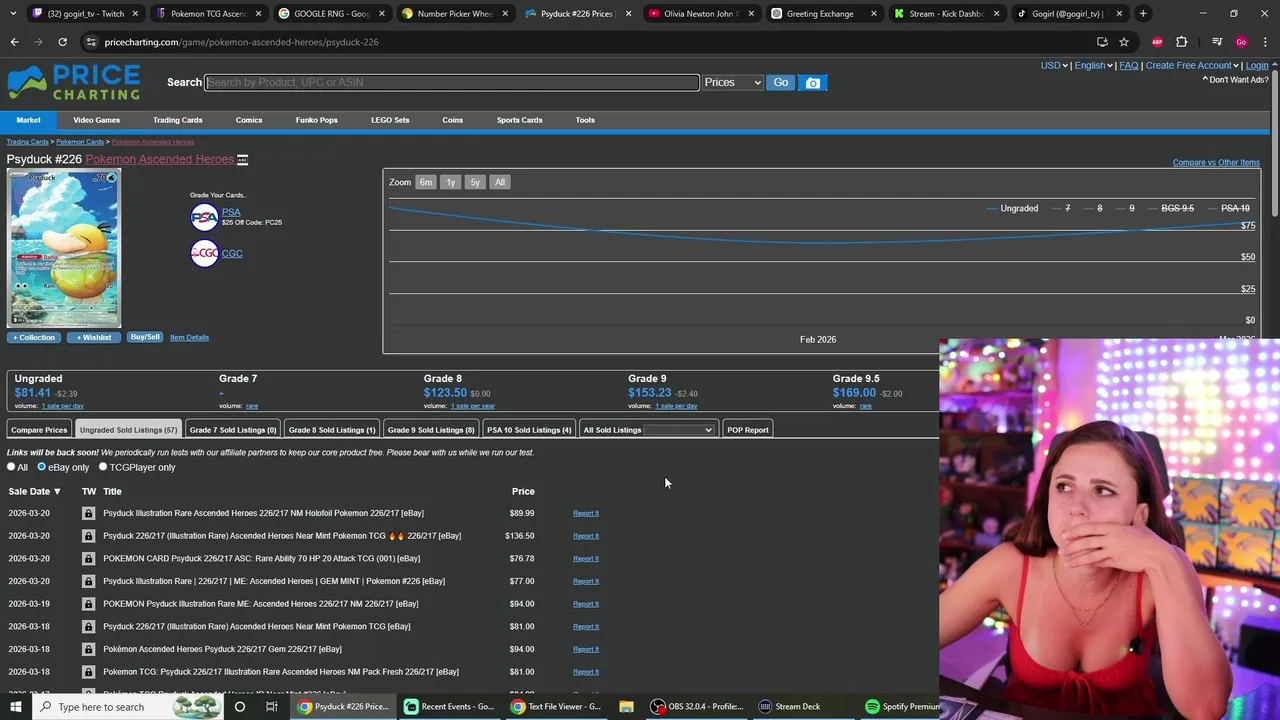Screen dimensions: 1280x720
Task: Add card with + Wishlist button
Action: click(94, 337)
